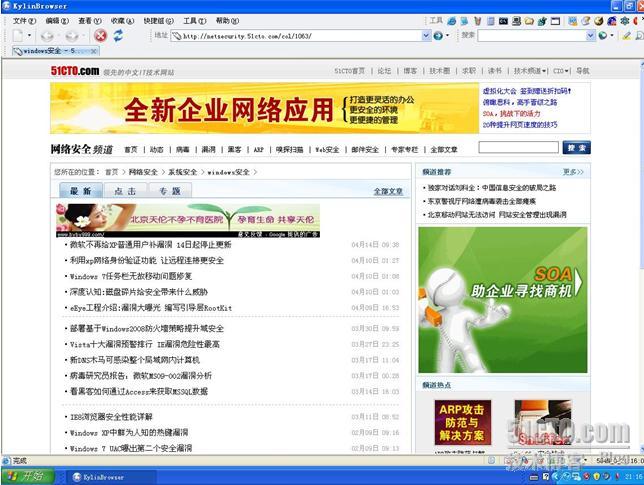Image resolution: width=644 pixels, height=485 pixels.
Task: Open article IE8浏览器安全性能详解
Action: tap(111, 417)
